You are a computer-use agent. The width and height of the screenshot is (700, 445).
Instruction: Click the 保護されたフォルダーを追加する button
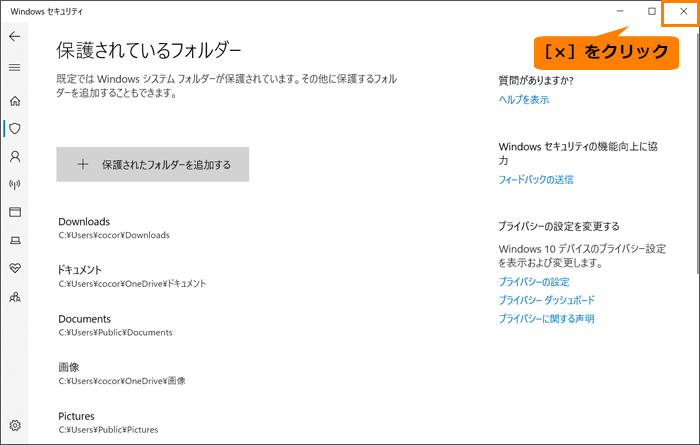(x=153, y=164)
